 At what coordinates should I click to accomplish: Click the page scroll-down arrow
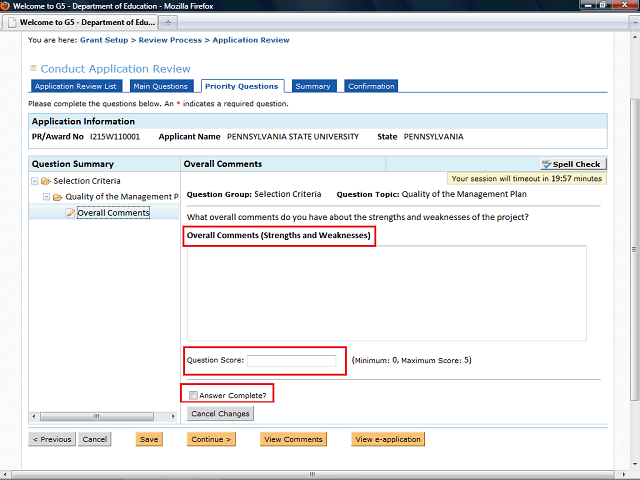click(x=634, y=464)
